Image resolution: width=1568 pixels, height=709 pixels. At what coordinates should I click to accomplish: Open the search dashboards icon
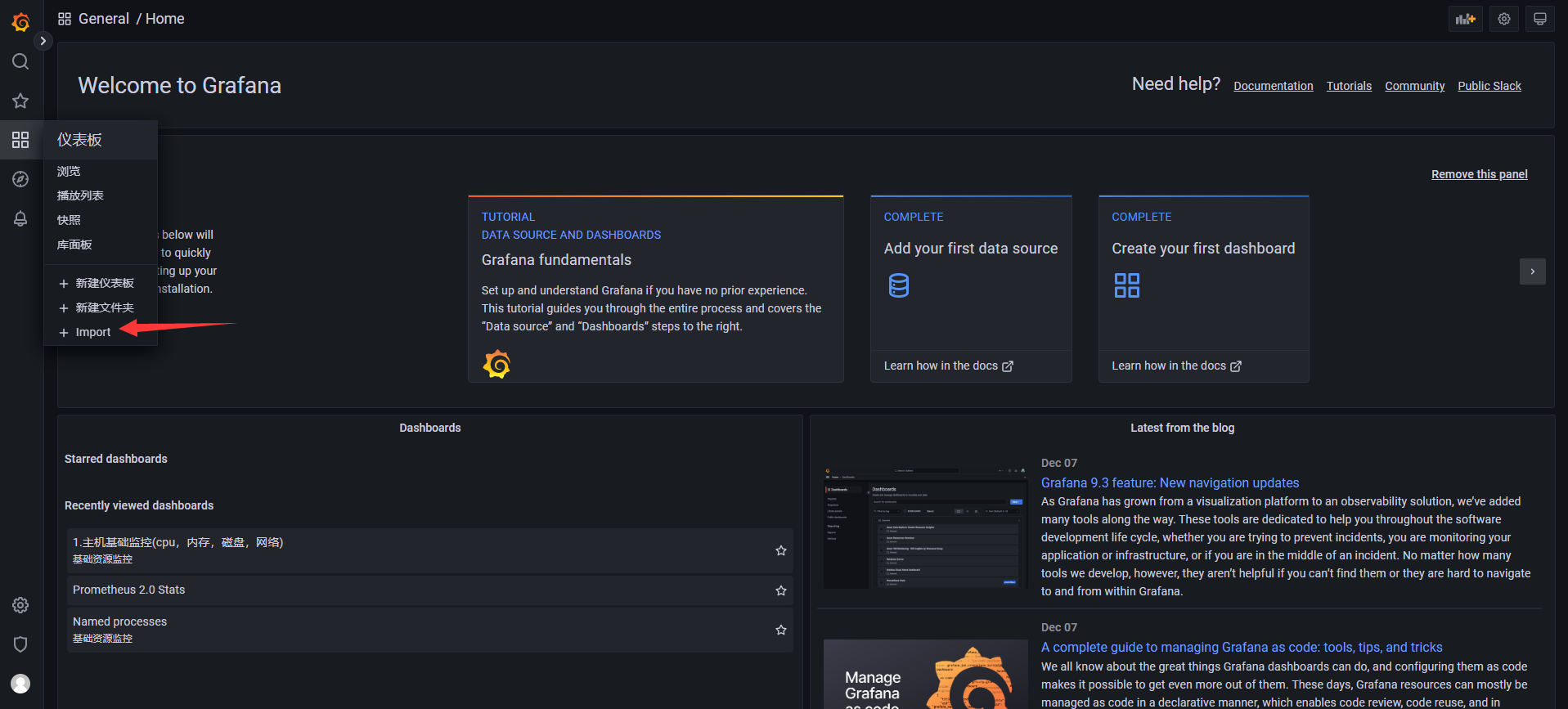[20, 61]
